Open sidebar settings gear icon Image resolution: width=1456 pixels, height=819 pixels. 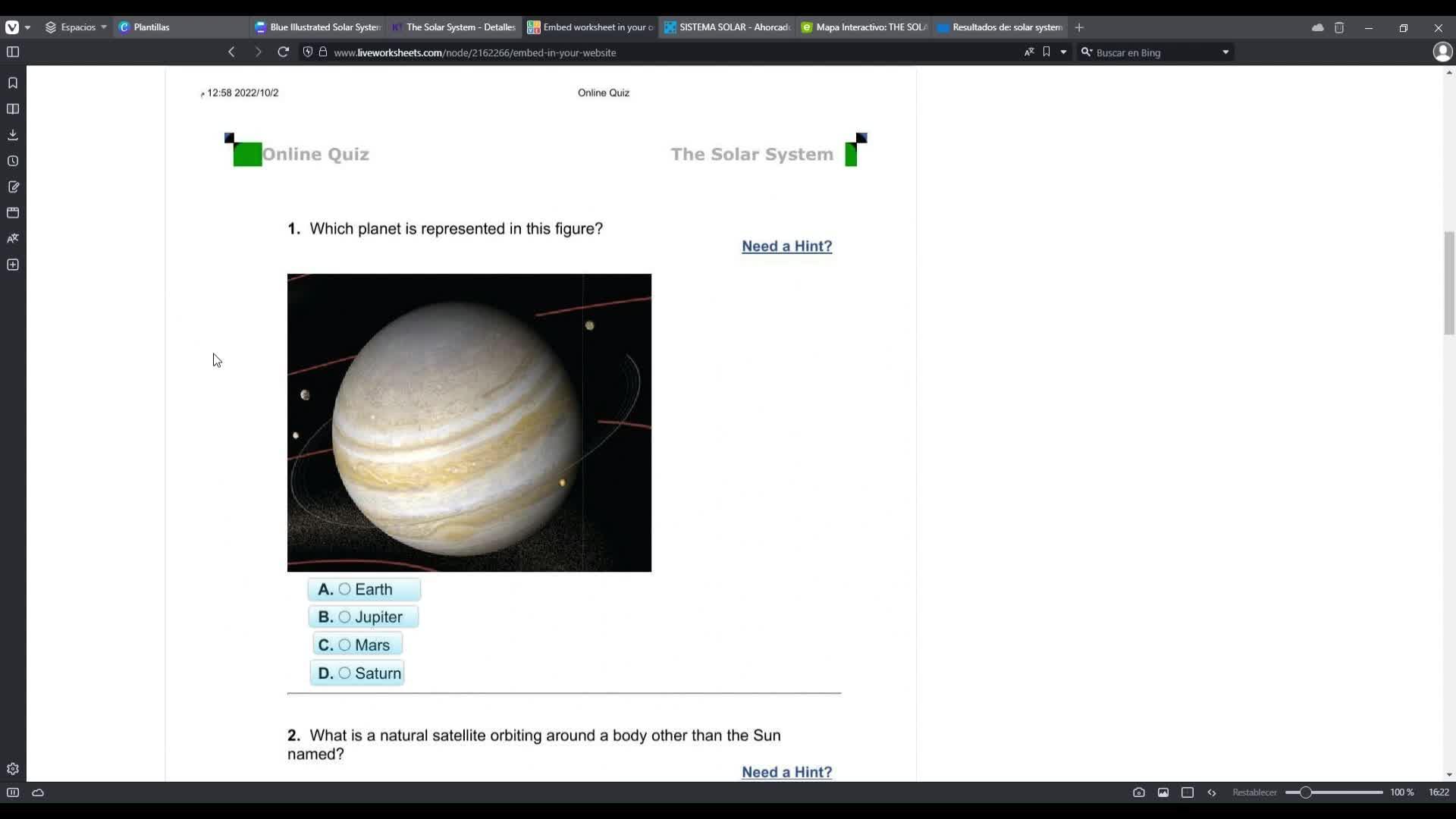[x=13, y=769]
